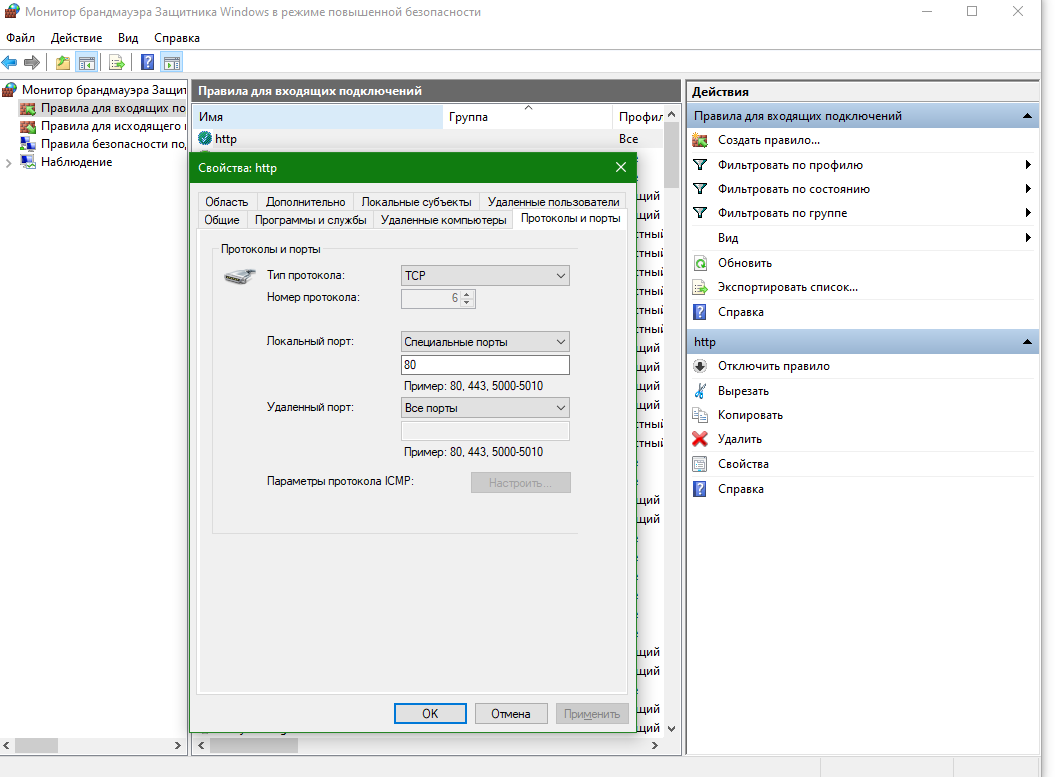
Task: Expand the Вид submenu in Actions pane
Action: pos(1028,237)
